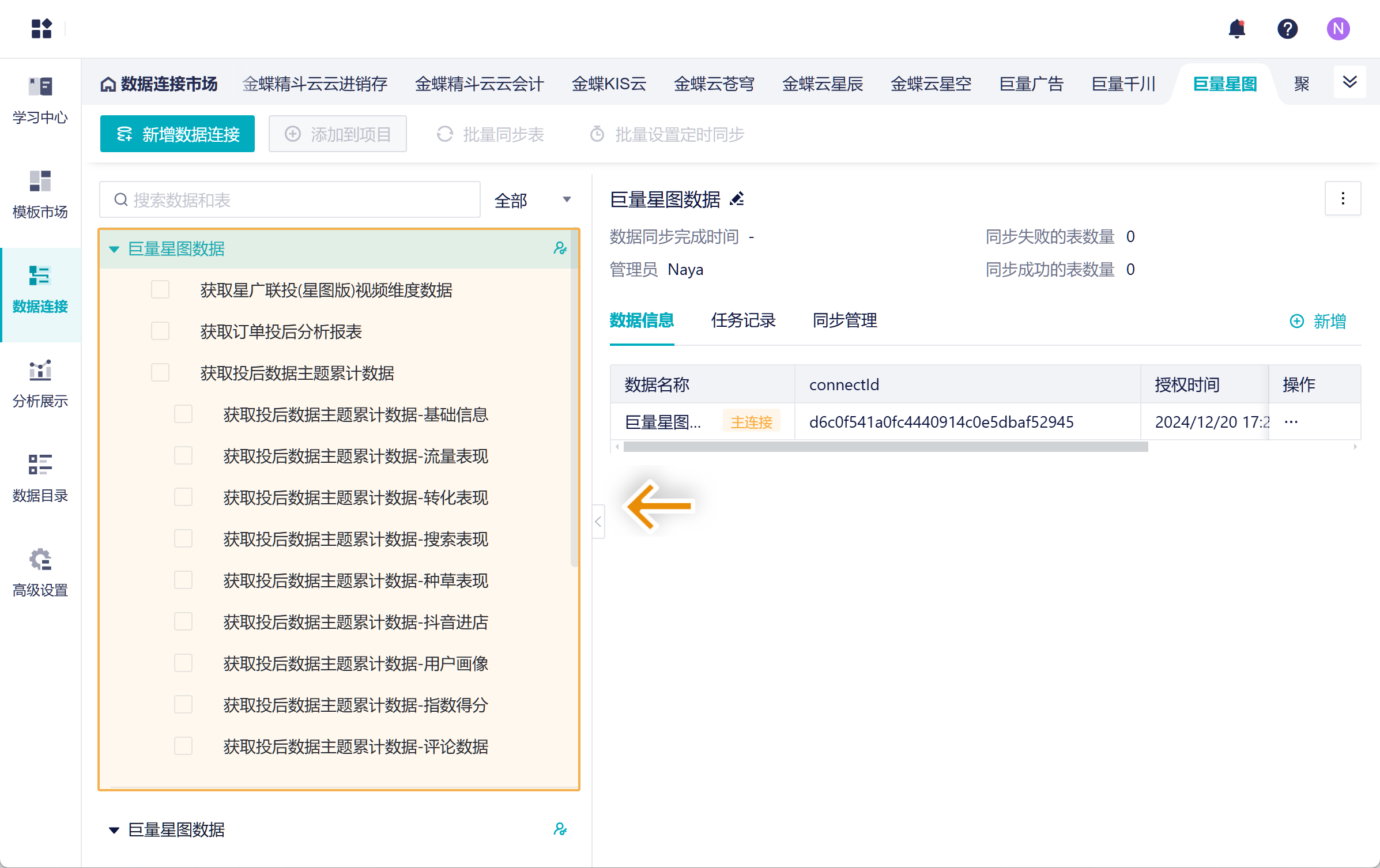Open the vertical ellipsis menu in detail panel
Viewport: 1380px width, 868px height.
[x=1343, y=199]
